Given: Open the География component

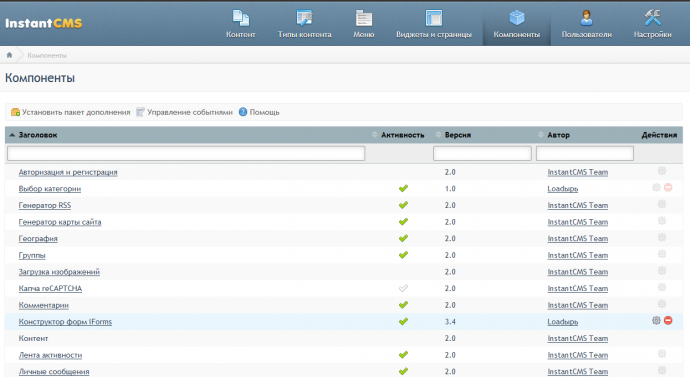Looking at the screenshot, I should pyautogui.click(x=38, y=238).
